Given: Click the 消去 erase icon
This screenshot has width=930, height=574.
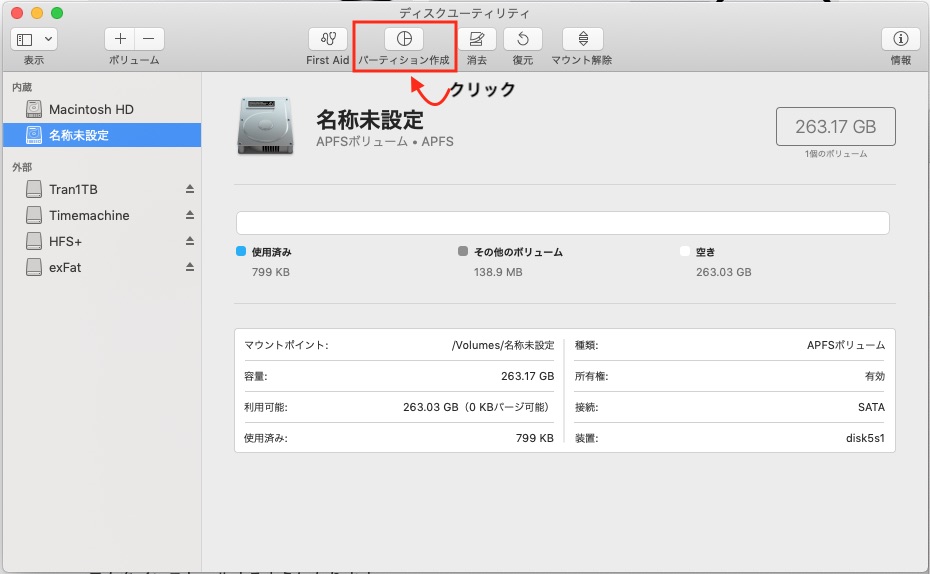Looking at the screenshot, I should [x=477, y=39].
